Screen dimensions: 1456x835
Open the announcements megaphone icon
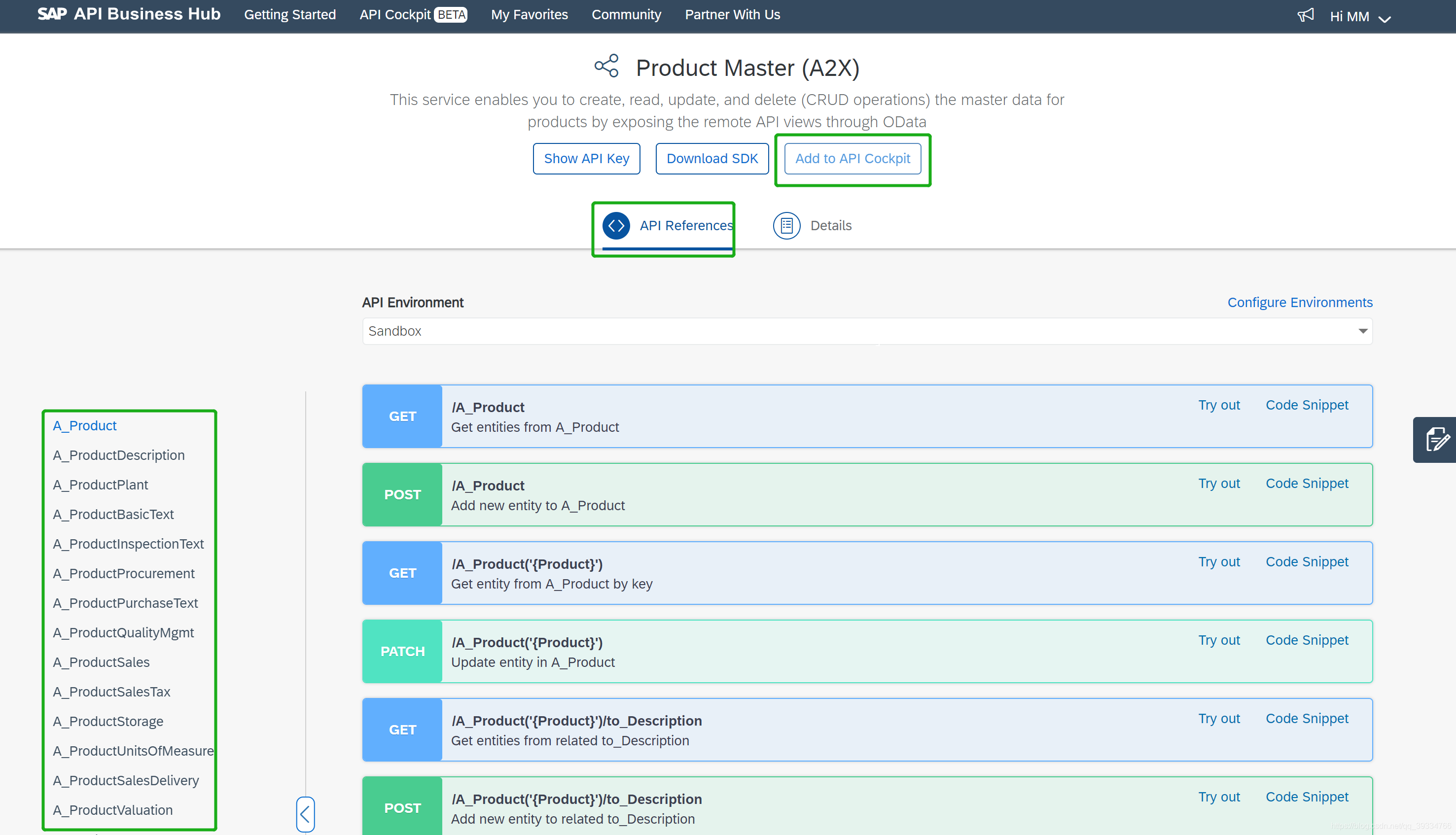pos(1305,15)
